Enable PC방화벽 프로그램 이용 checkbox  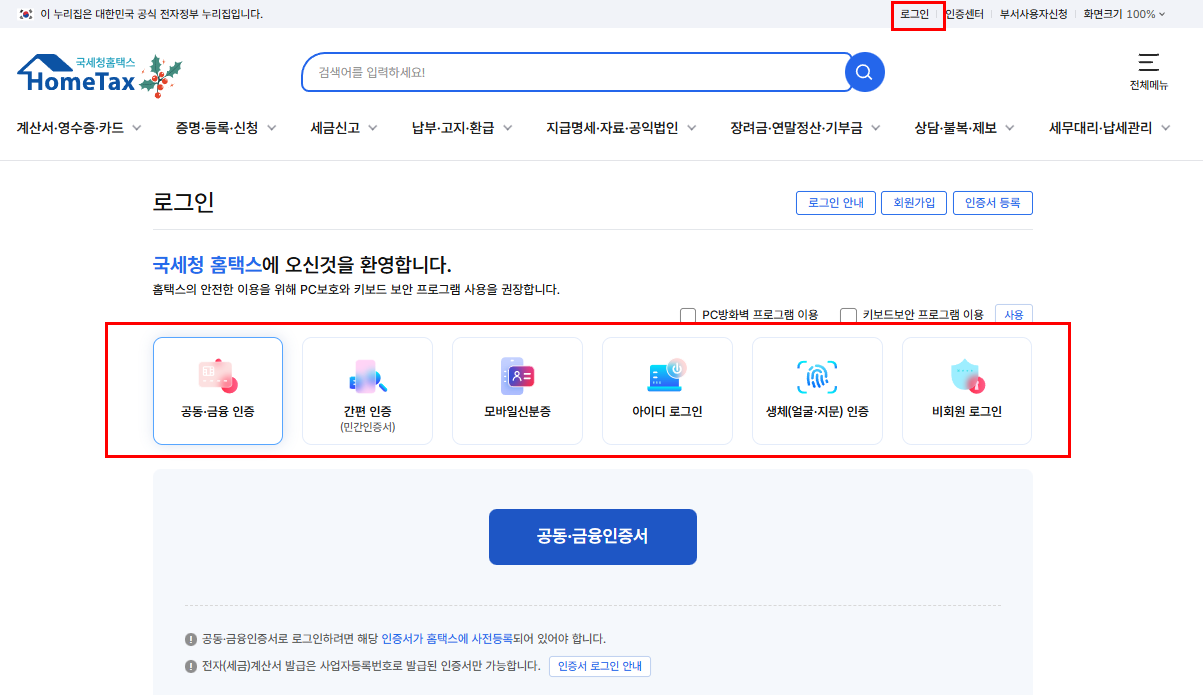tap(688, 315)
